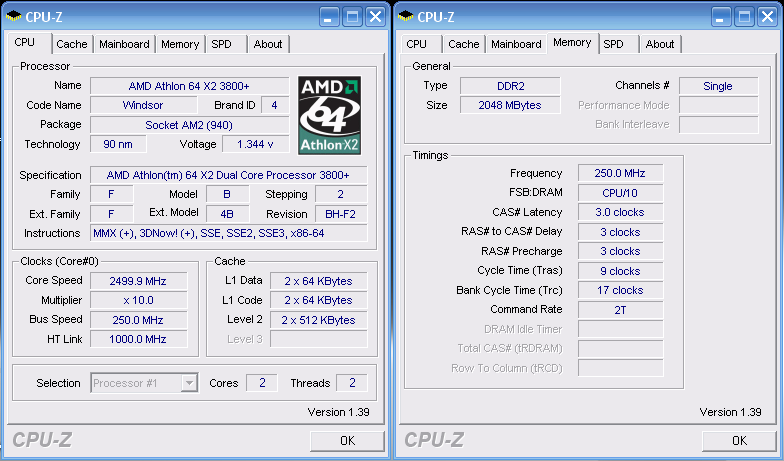784x461 pixels.
Task: Click the Channels # value 'Single'
Action: tap(718, 86)
